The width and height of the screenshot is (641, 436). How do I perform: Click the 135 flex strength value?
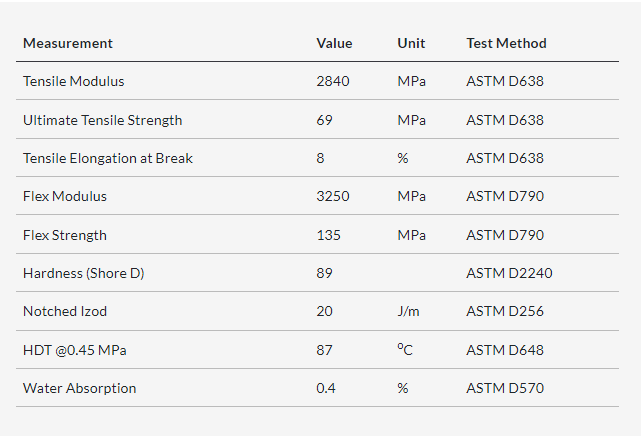[328, 235]
